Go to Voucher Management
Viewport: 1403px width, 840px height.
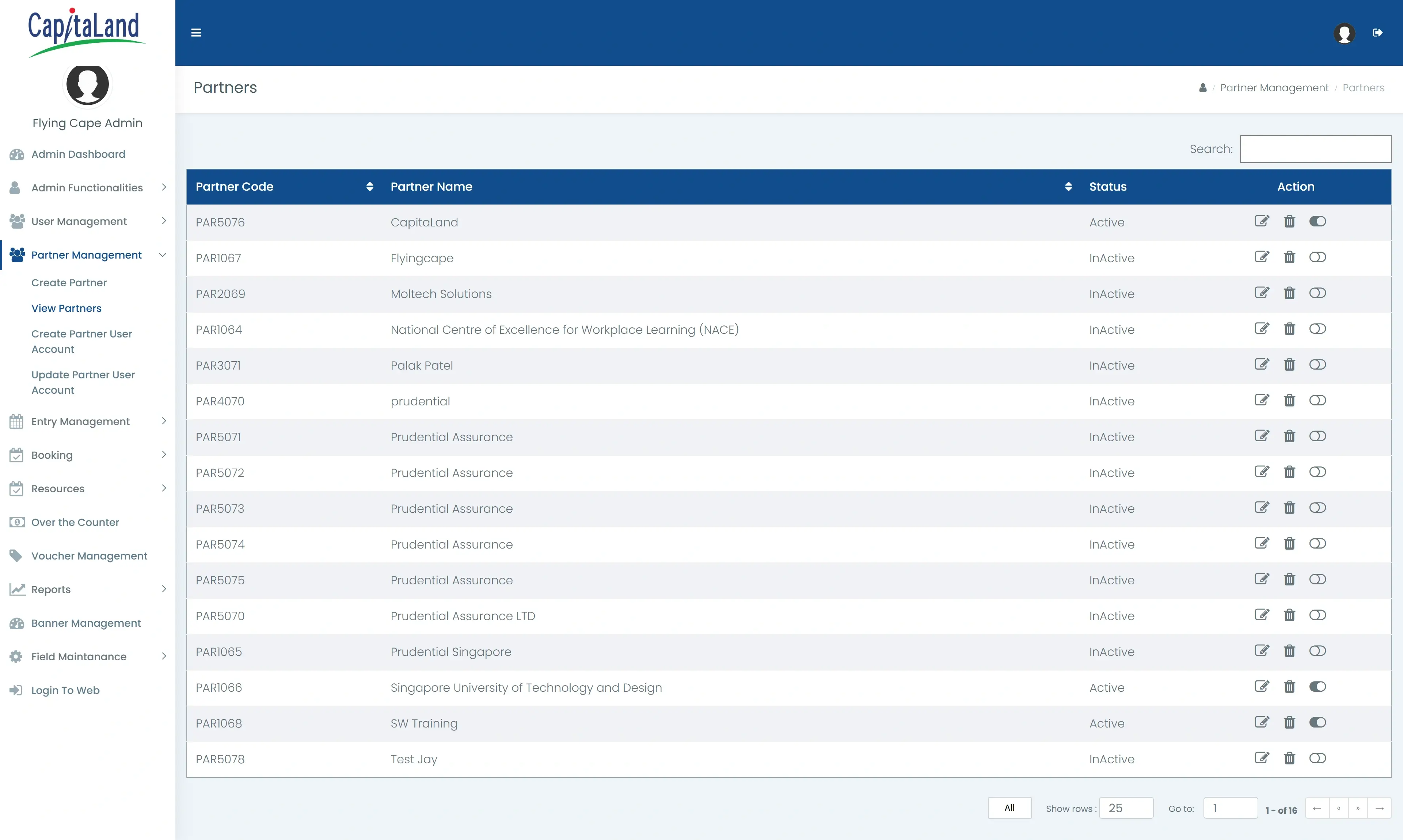(89, 556)
